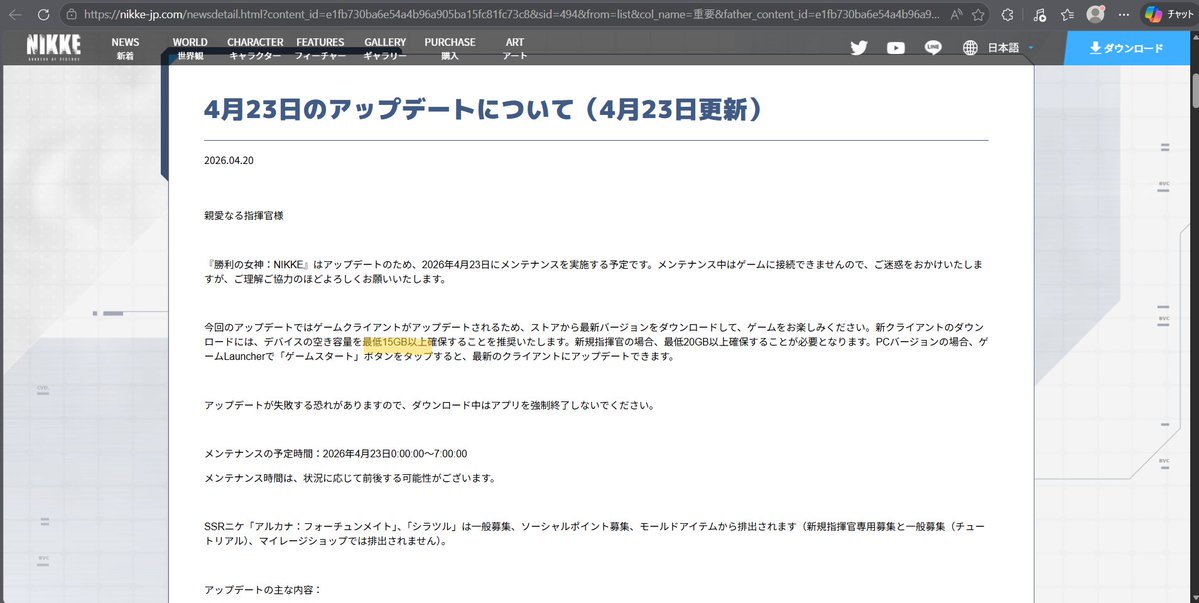Viewport: 1199px width, 603px height.
Task: Click the line starting メンテナンス時間は、状況に応じて
Action: pyautogui.click(x=350, y=478)
